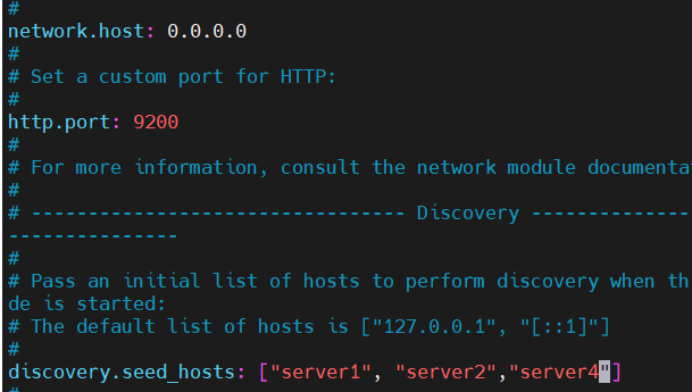Click the 'Pass an initial list of hosts' comment
Viewport: 692px width, 392px height.
[x=349, y=281]
